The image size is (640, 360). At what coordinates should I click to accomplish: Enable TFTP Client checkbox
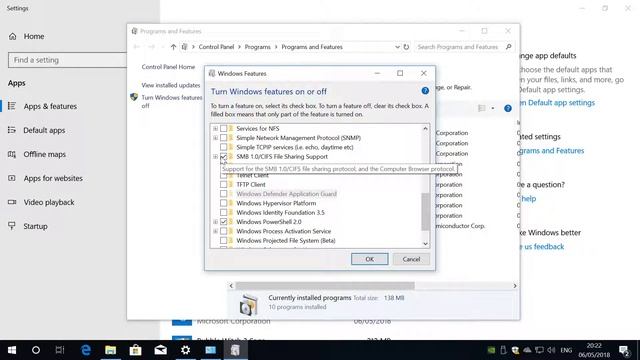pyautogui.click(x=223, y=184)
